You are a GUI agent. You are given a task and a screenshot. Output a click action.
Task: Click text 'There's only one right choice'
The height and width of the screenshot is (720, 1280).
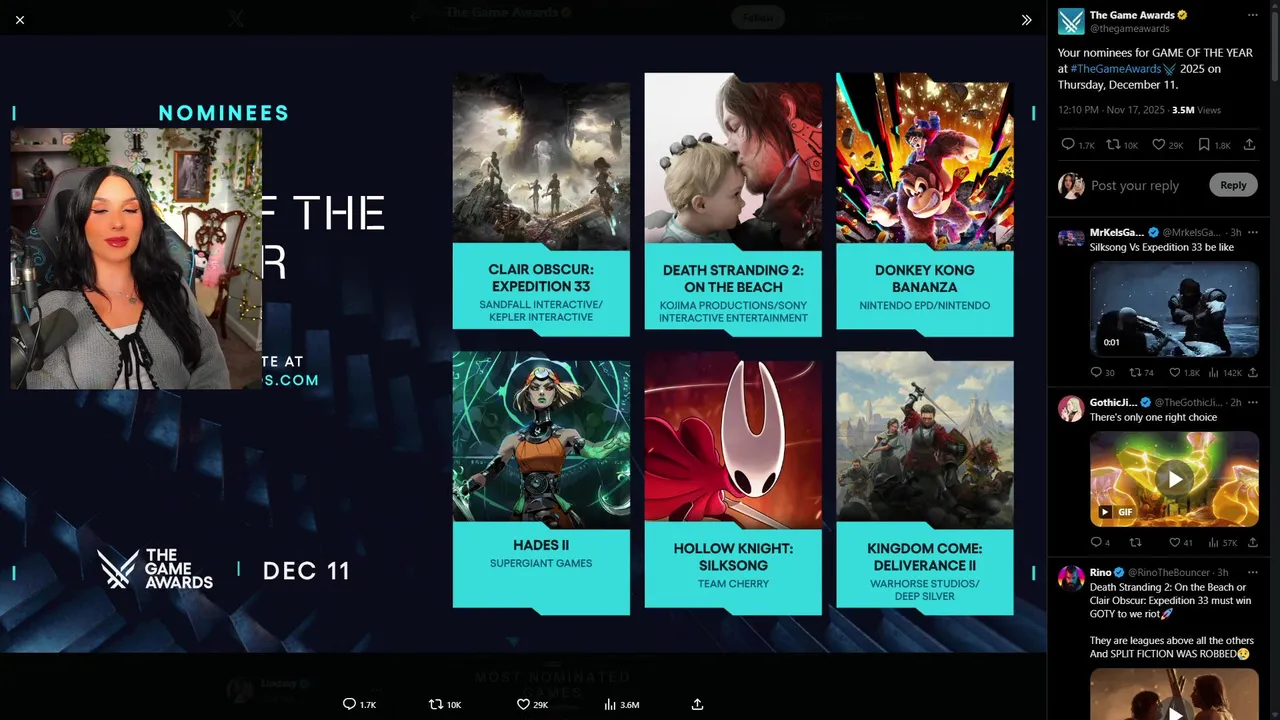[1153, 418]
